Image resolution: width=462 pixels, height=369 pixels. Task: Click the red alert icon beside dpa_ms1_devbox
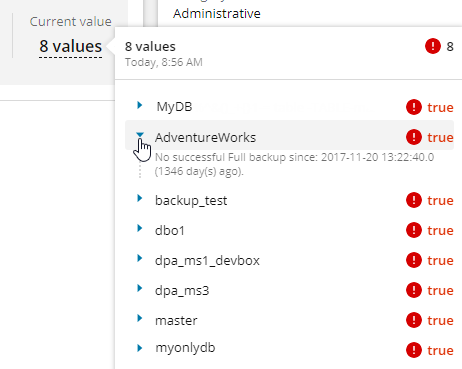point(414,260)
